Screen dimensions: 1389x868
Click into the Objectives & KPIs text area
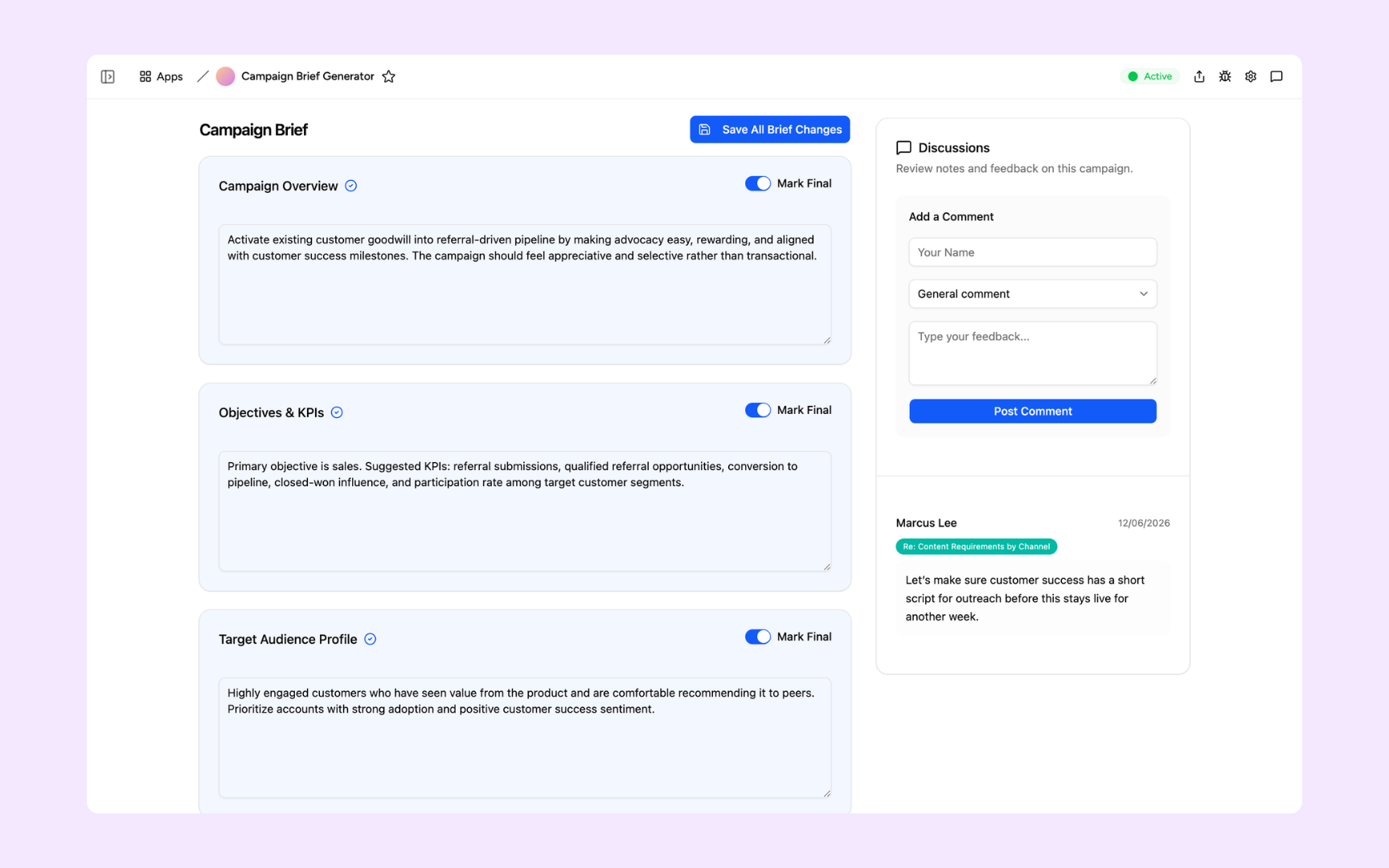click(525, 511)
